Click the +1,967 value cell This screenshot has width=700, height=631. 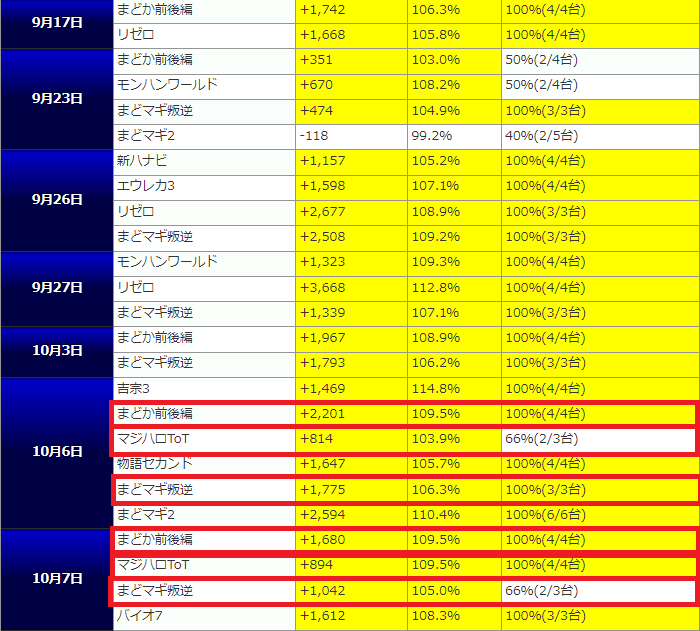point(351,338)
